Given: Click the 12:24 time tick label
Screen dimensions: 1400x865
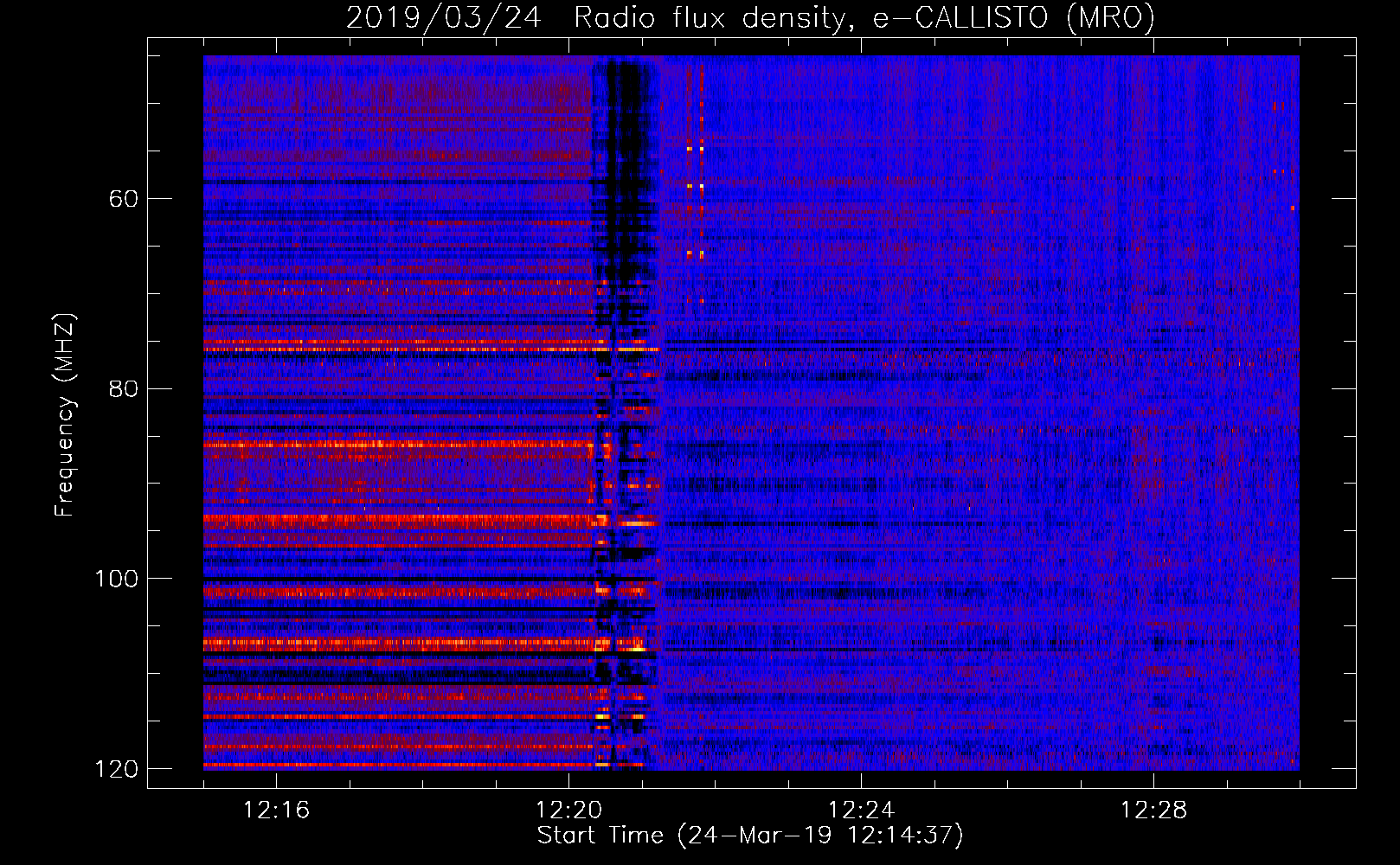Looking at the screenshot, I should click(861, 811).
